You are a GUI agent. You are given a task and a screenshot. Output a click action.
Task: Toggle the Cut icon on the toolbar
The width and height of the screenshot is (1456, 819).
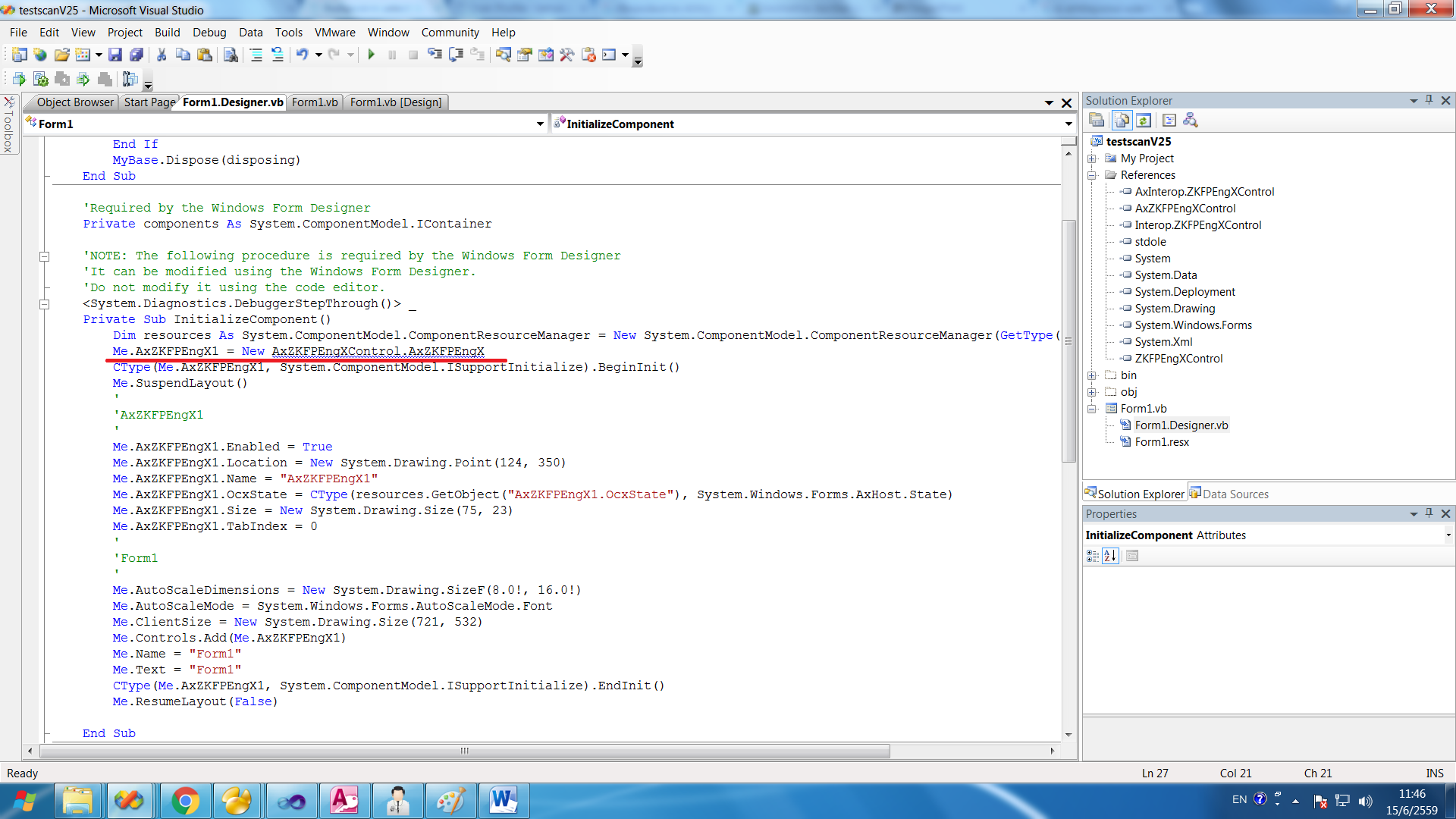click(x=162, y=54)
